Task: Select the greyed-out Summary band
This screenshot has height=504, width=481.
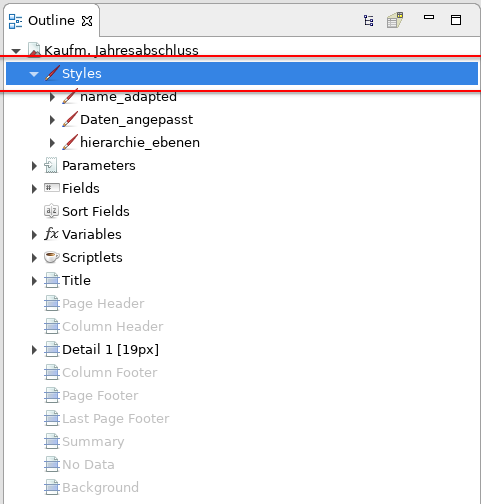Action: [x=93, y=441]
